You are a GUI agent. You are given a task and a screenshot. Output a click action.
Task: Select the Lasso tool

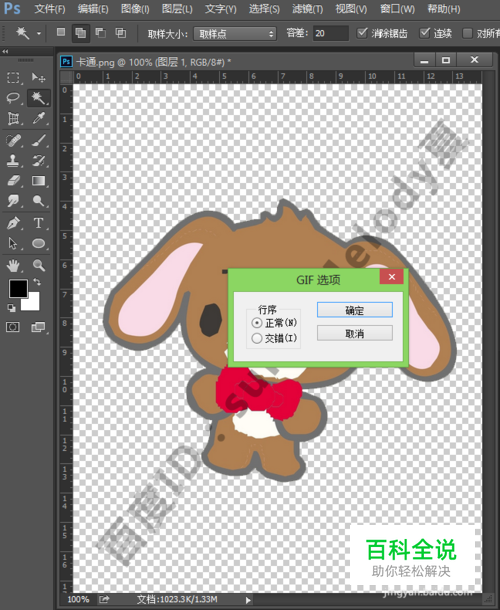point(13,98)
